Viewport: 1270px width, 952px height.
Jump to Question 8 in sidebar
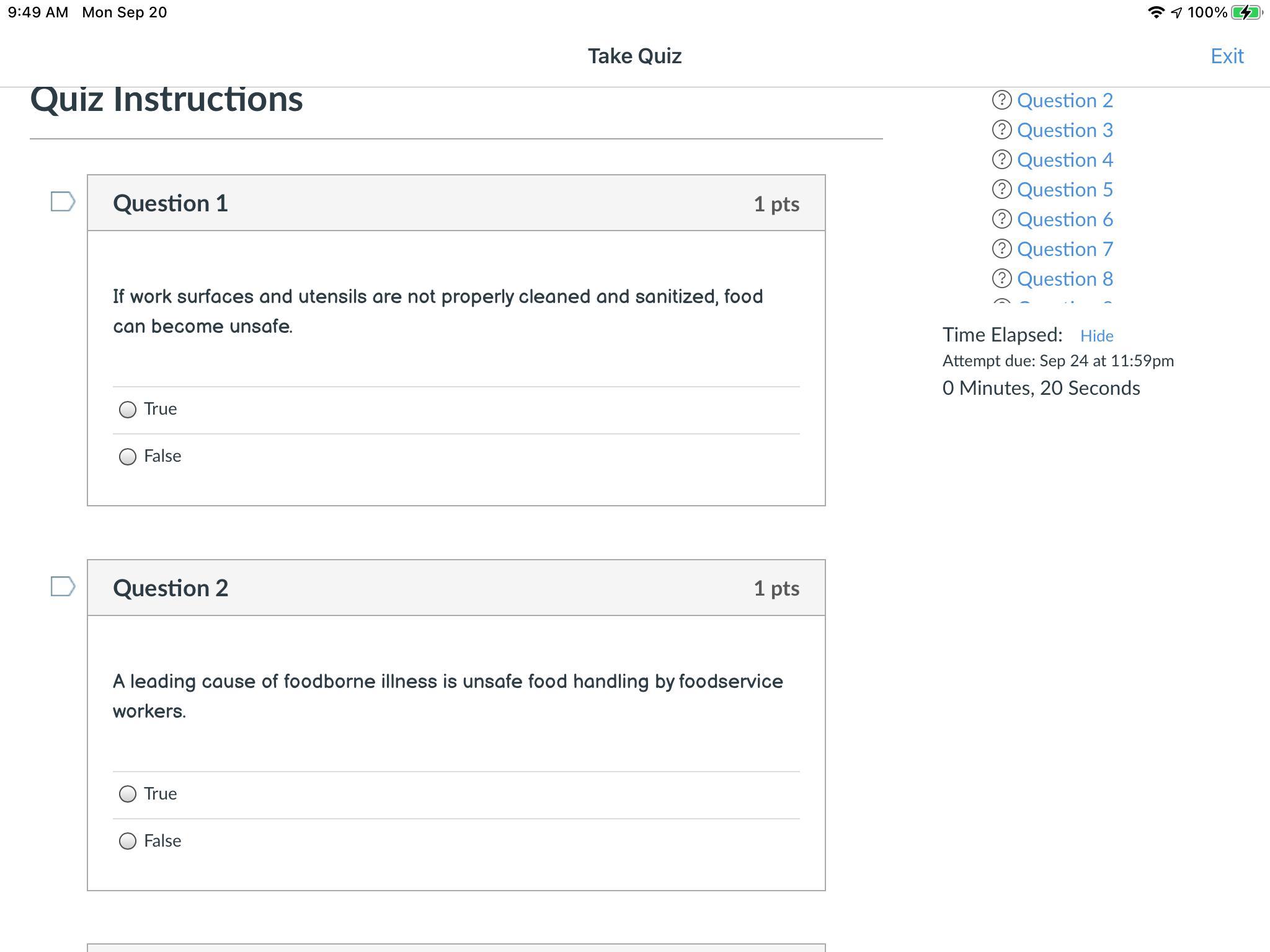[x=1065, y=279]
